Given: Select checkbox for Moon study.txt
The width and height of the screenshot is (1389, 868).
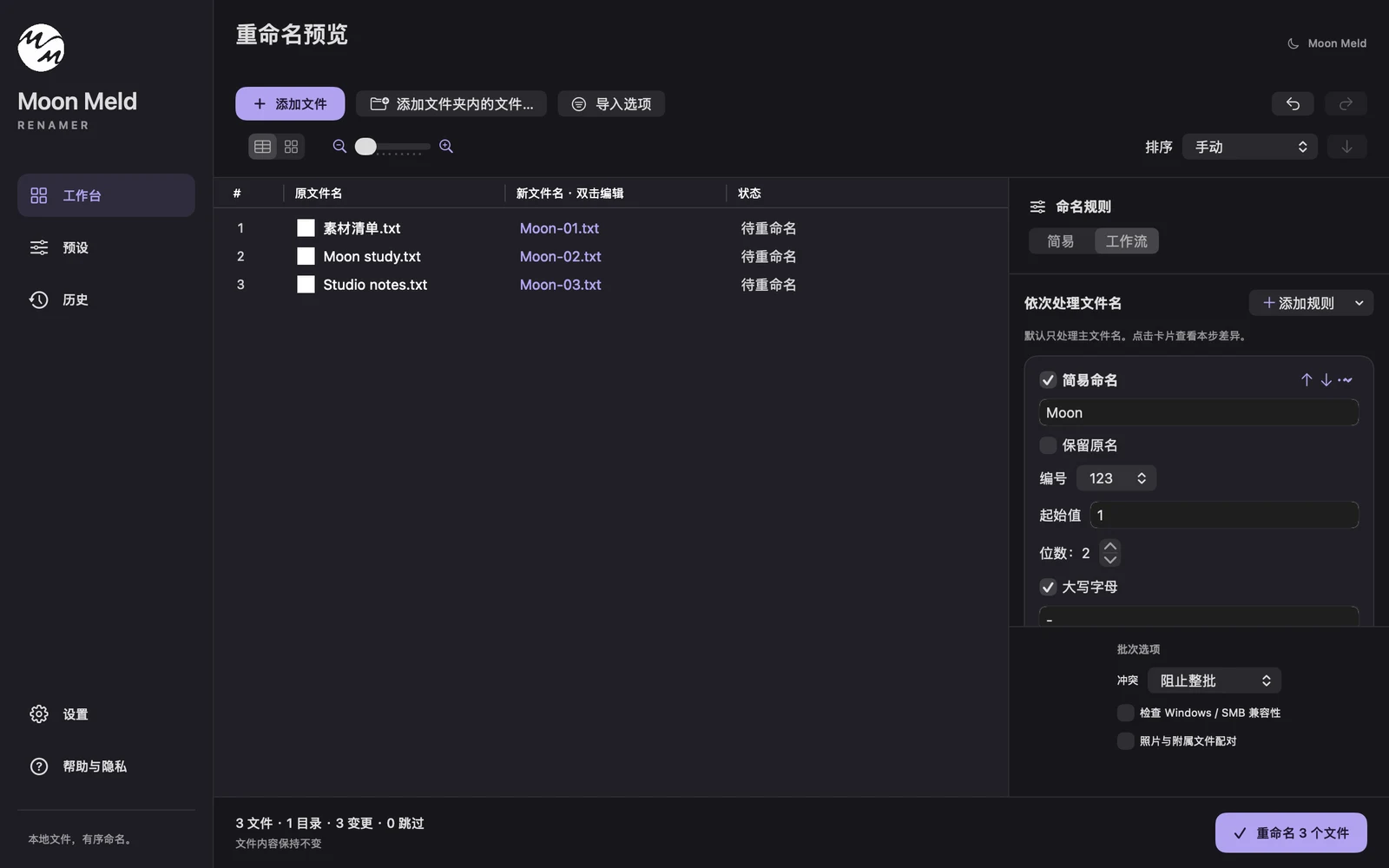Looking at the screenshot, I should pos(306,256).
